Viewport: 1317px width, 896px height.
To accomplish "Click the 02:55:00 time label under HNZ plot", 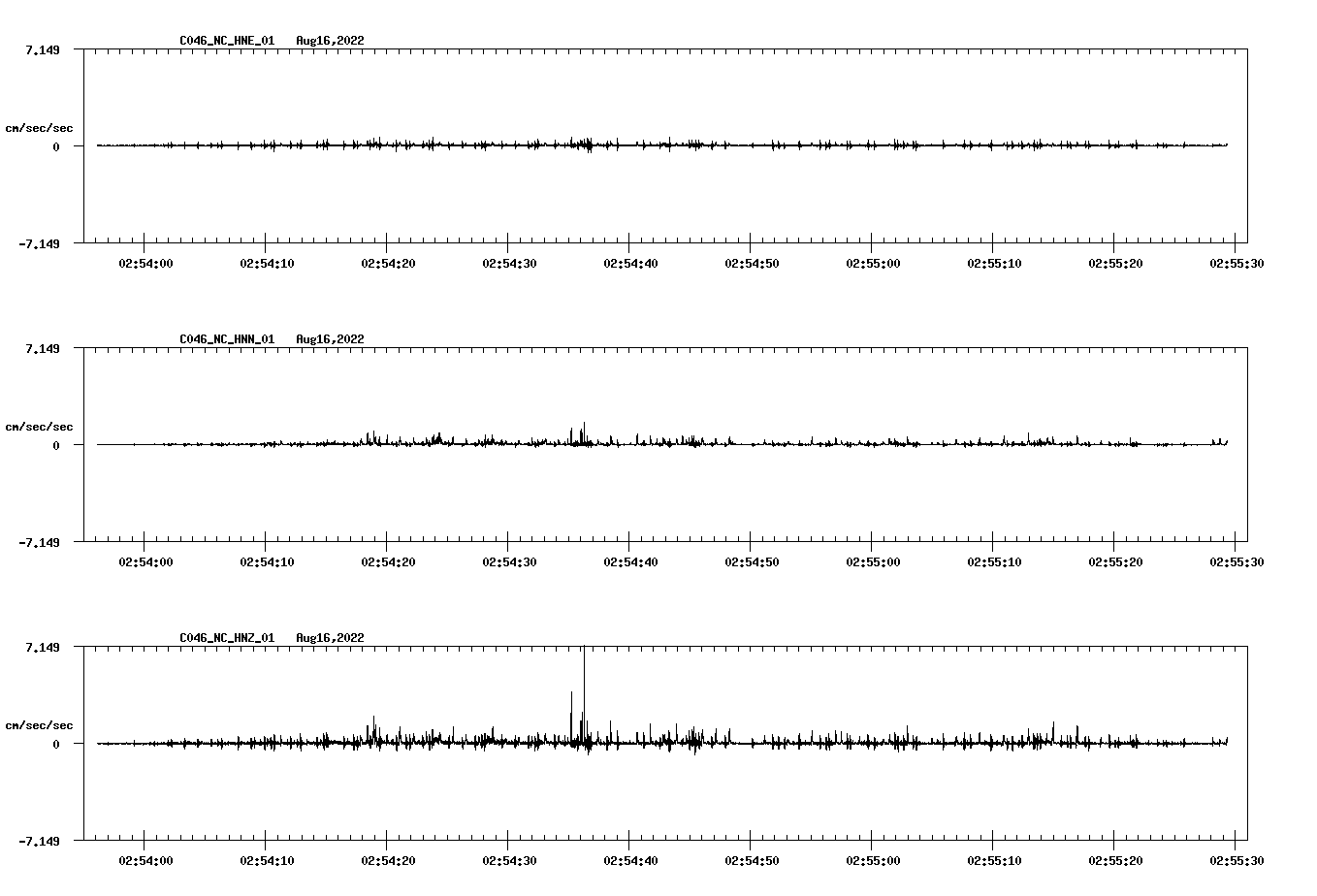I will pyautogui.click(x=874, y=860).
